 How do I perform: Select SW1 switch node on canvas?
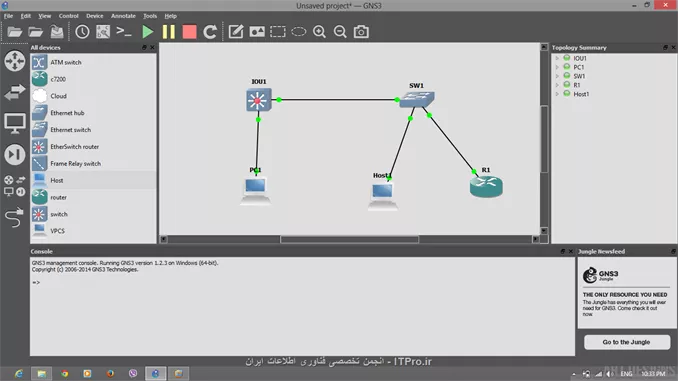(416, 99)
